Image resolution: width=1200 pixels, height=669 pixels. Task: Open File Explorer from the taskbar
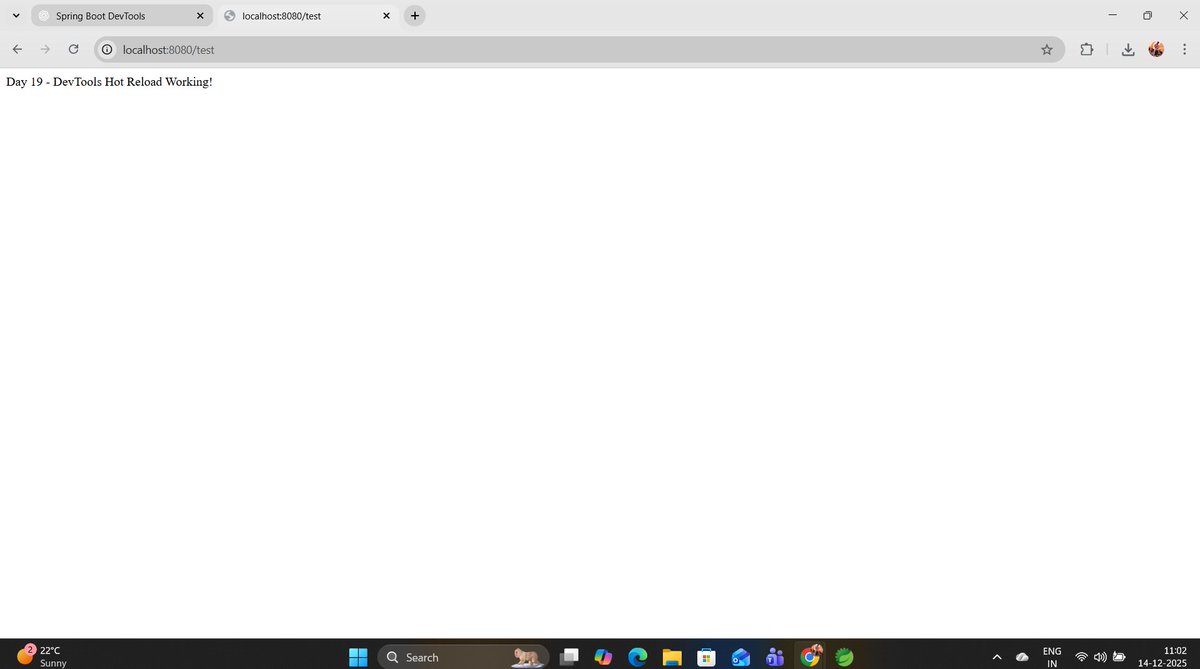672,656
